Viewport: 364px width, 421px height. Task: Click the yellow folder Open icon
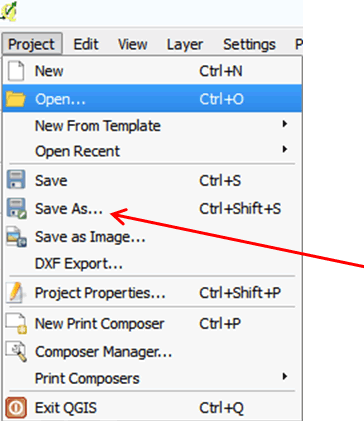click(x=15, y=99)
